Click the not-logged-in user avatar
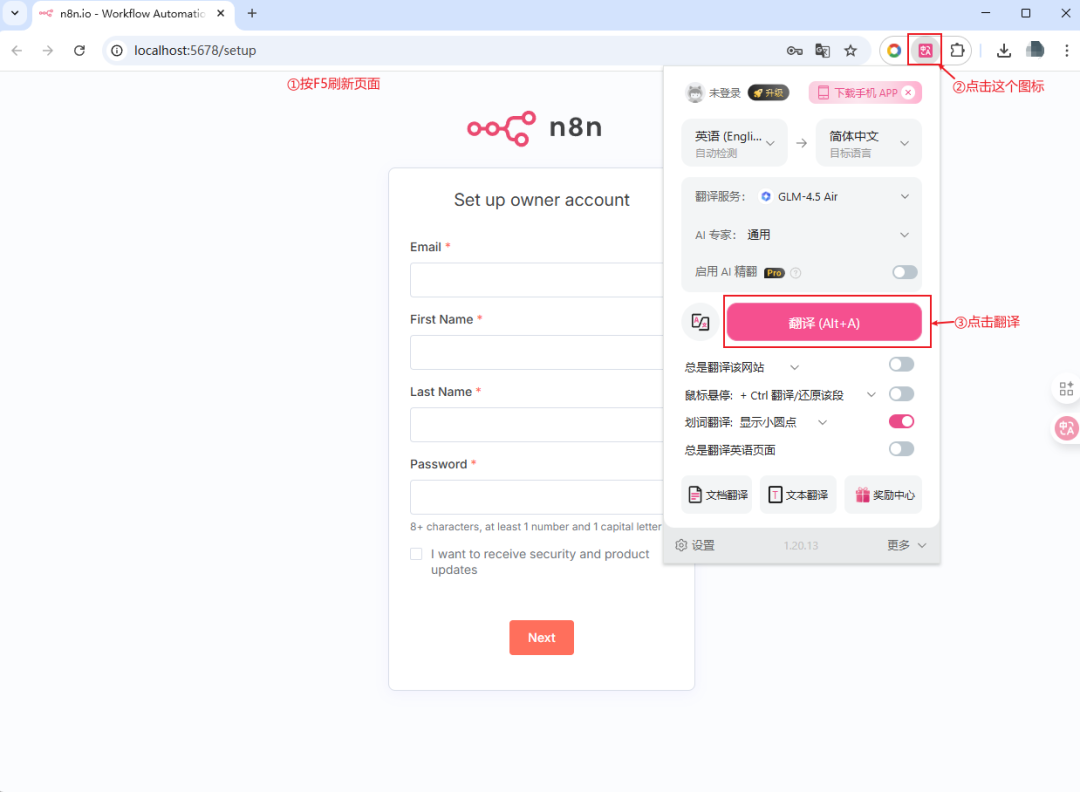Screen dimensions: 1080x792 (x=694, y=92)
